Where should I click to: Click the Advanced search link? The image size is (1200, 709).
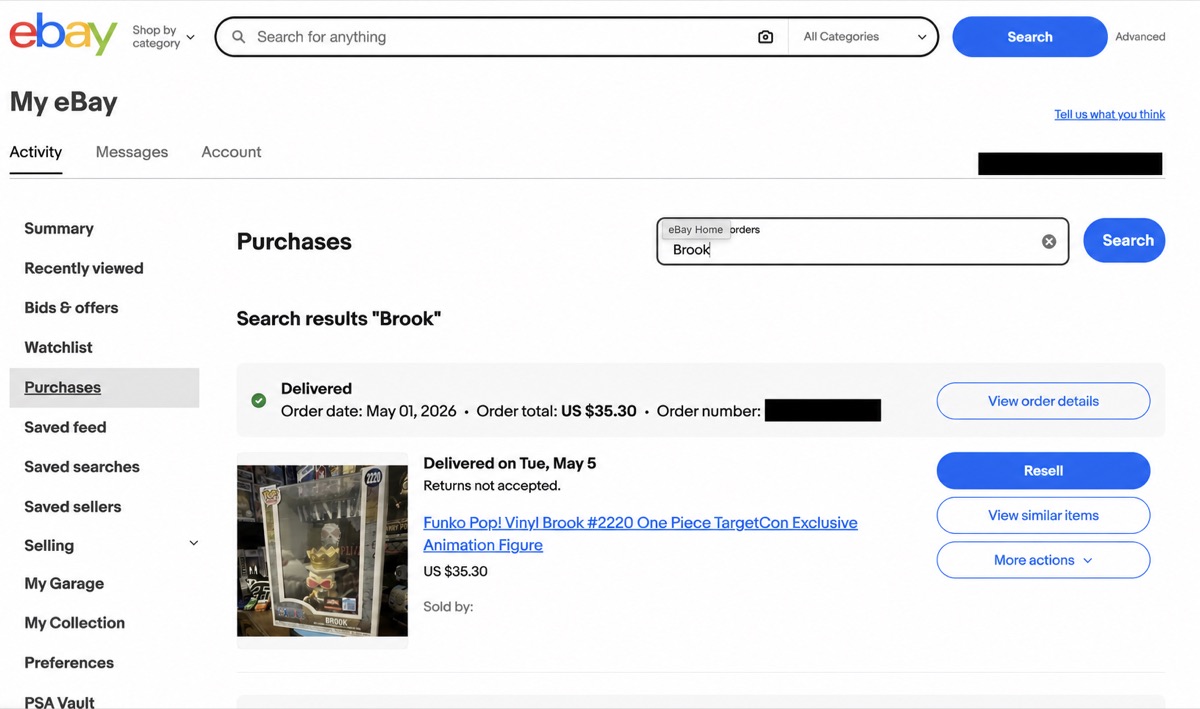click(x=1140, y=37)
